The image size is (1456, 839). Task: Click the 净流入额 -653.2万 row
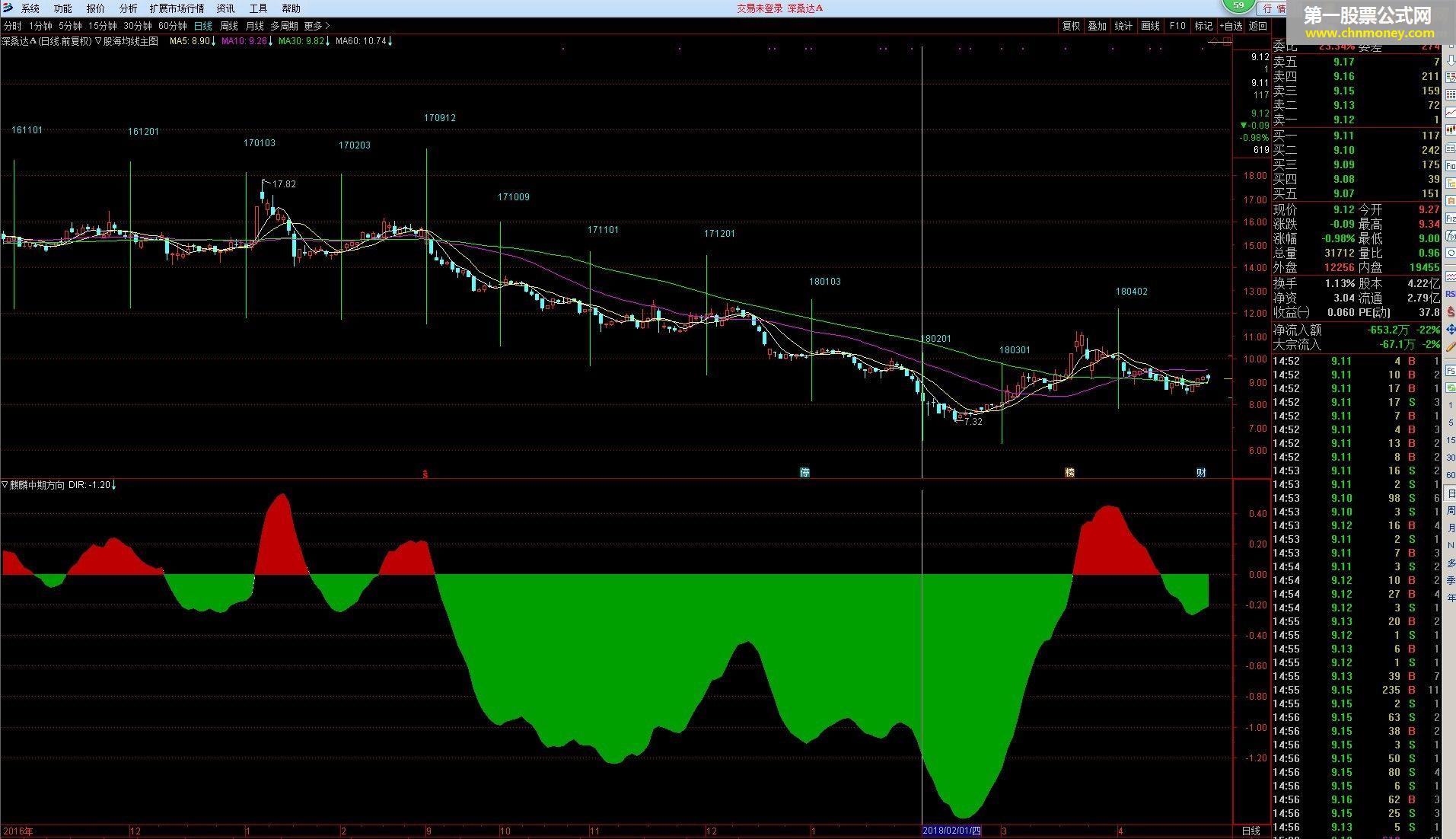point(1357,330)
